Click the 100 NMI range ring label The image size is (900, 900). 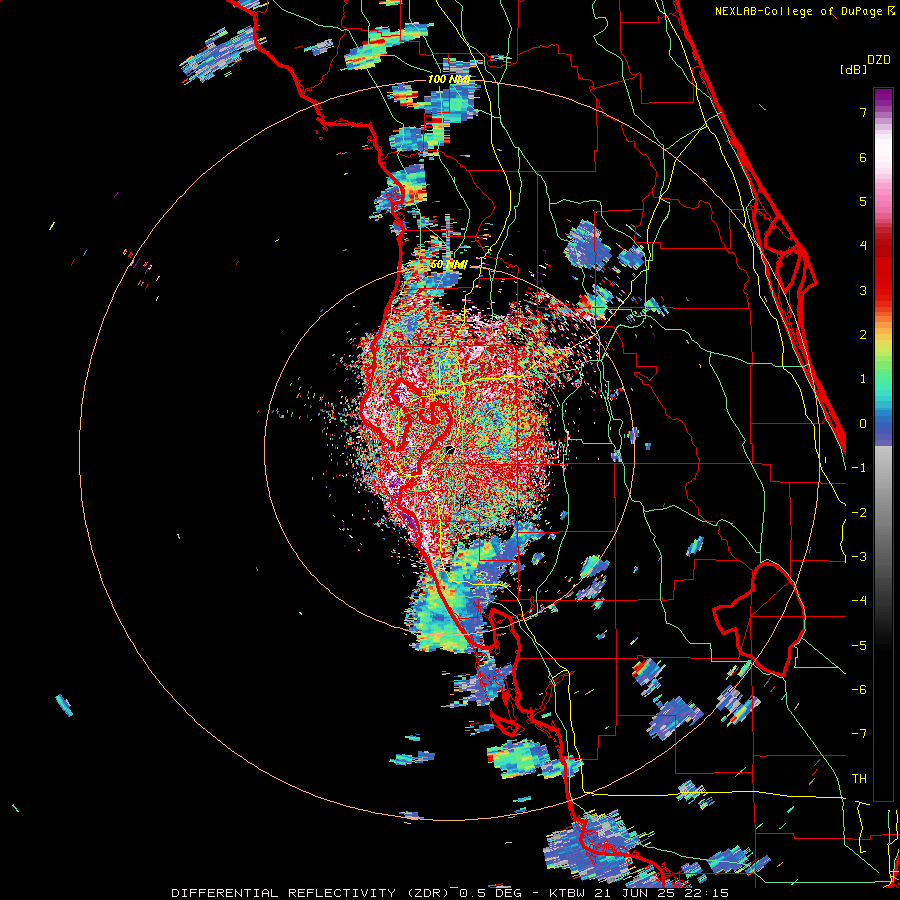[449, 79]
